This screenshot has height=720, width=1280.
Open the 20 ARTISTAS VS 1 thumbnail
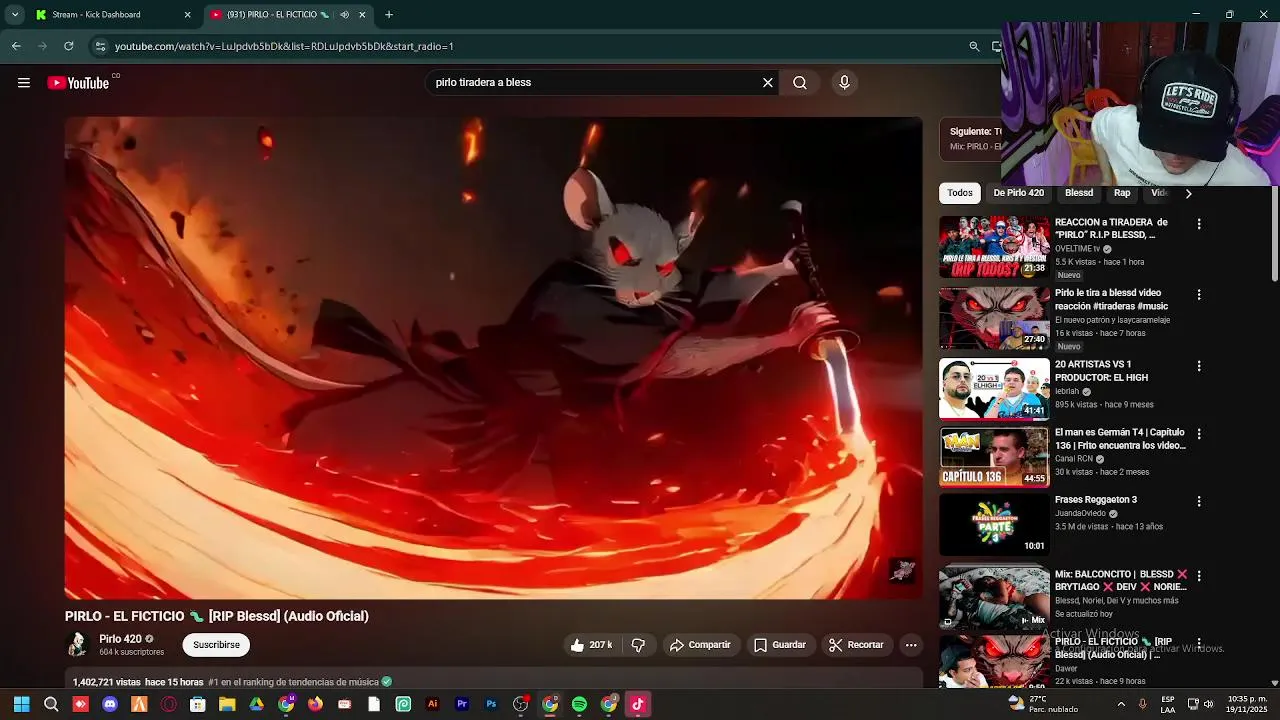[994, 389]
